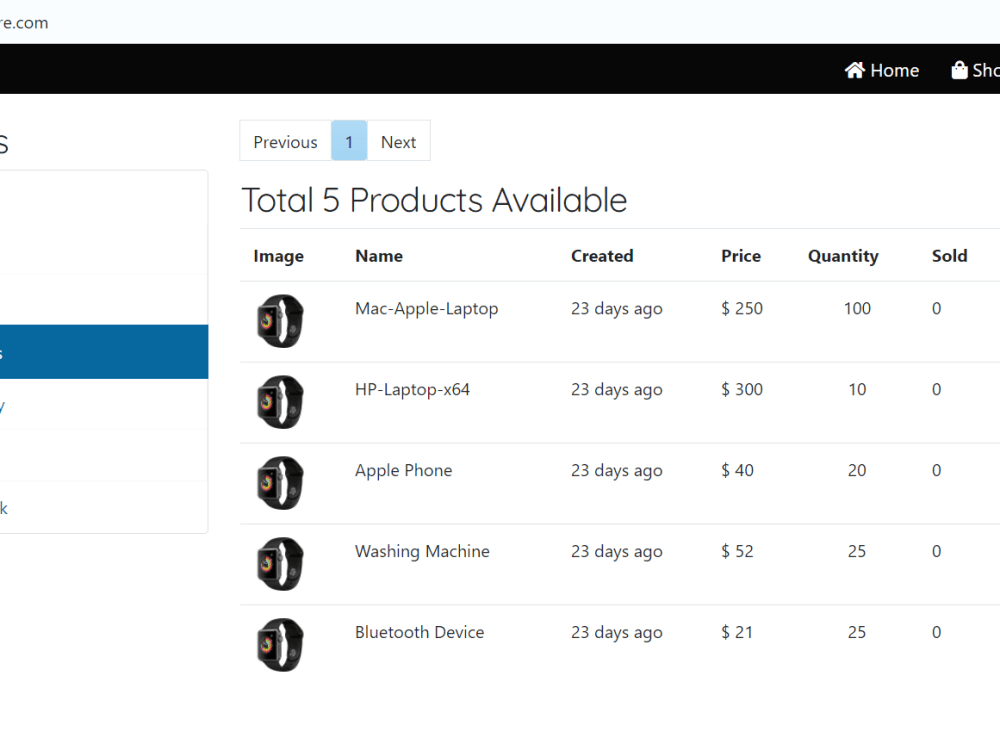Click the Next pagination button
The height and width of the screenshot is (750, 1000).
click(x=399, y=141)
